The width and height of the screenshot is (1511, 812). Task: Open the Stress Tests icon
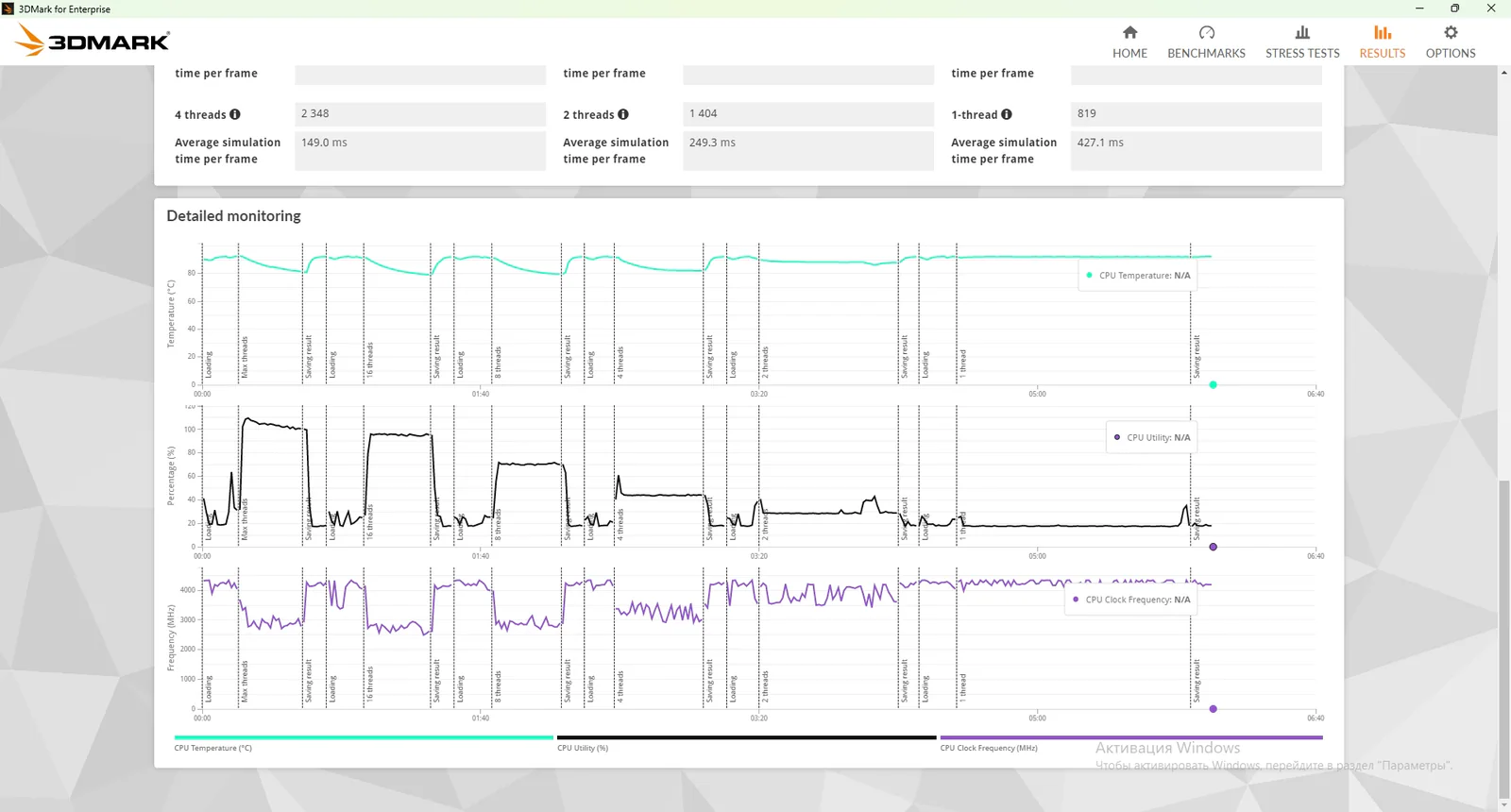[x=1302, y=33]
